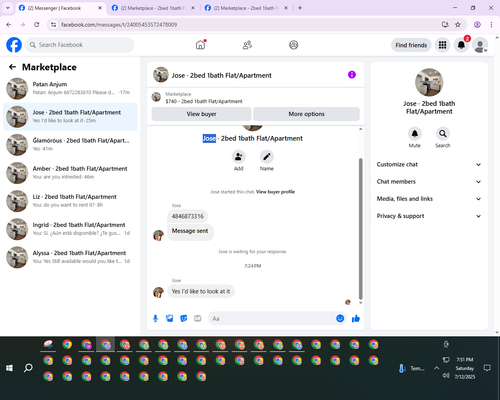Open the Windows notification center icon

click(x=487, y=368)
